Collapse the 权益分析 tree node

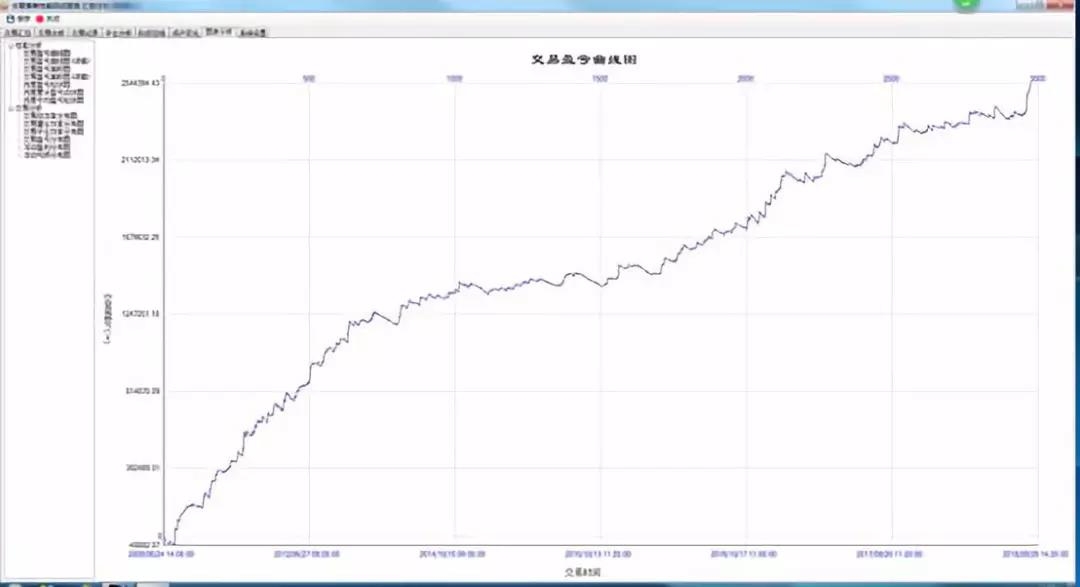click(x=10, y=45)
